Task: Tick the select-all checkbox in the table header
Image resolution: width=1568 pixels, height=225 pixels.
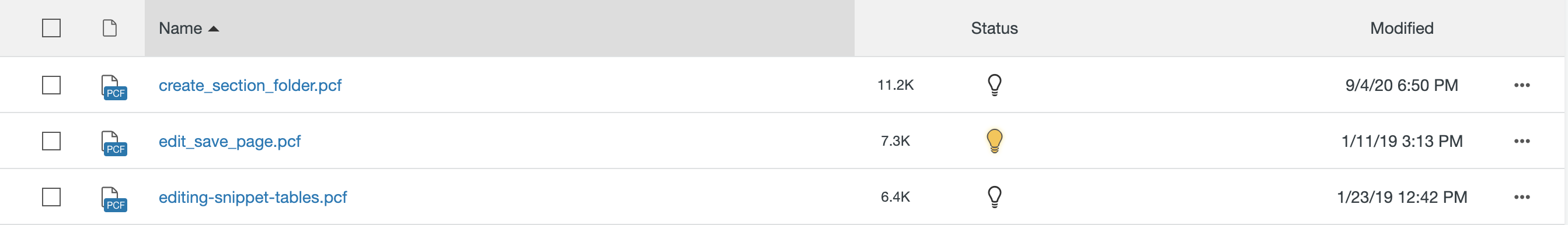Action: point(51,28)
